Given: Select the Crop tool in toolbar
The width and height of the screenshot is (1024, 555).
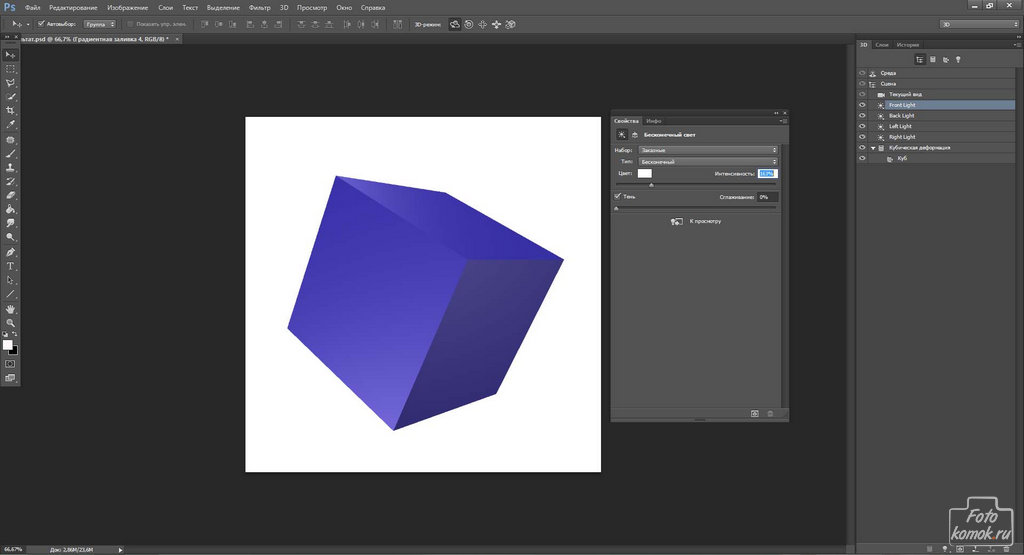Looking at the screenshot, I should [x=11, y=110].
